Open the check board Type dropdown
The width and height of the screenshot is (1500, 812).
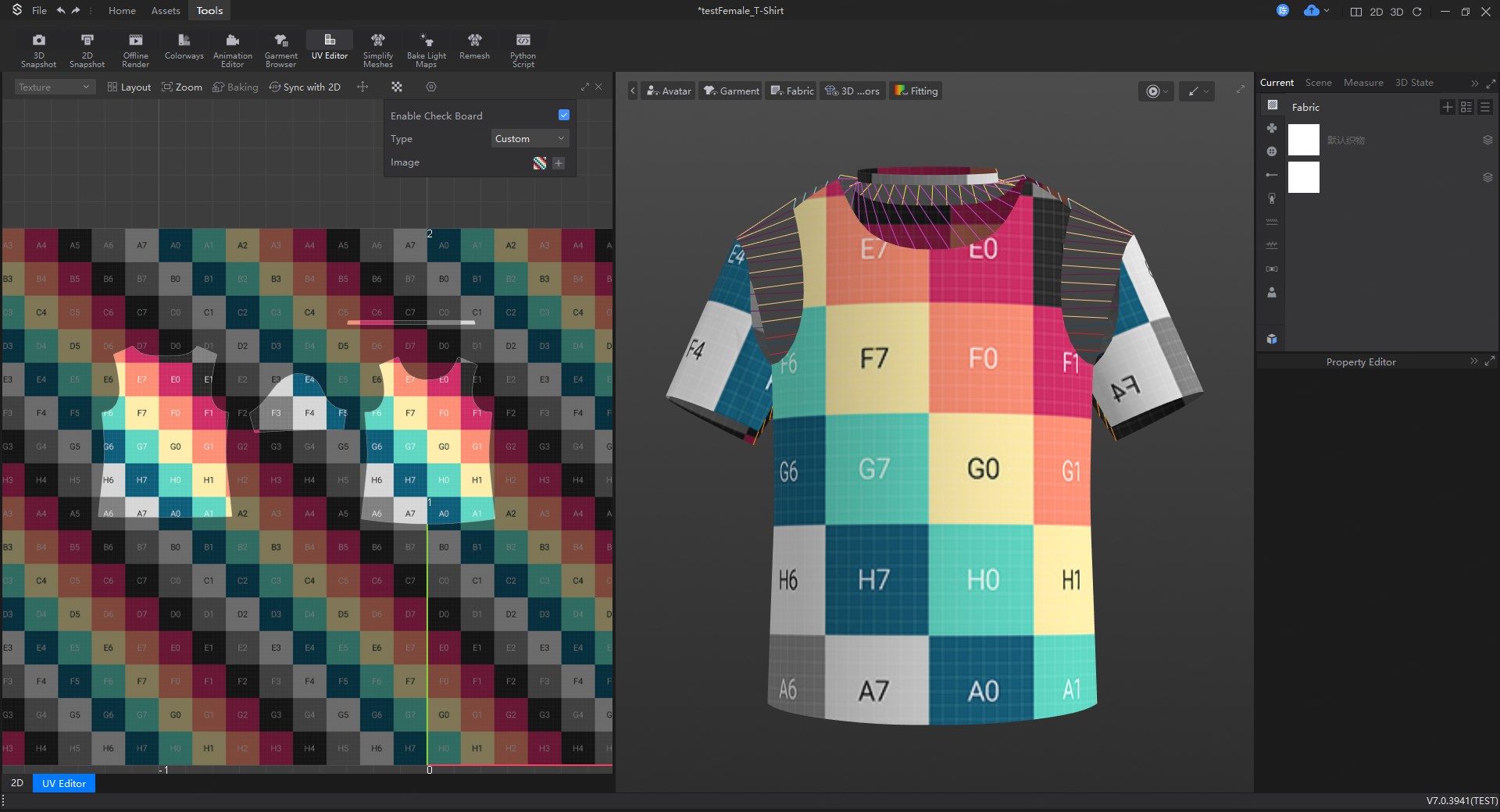529,139
